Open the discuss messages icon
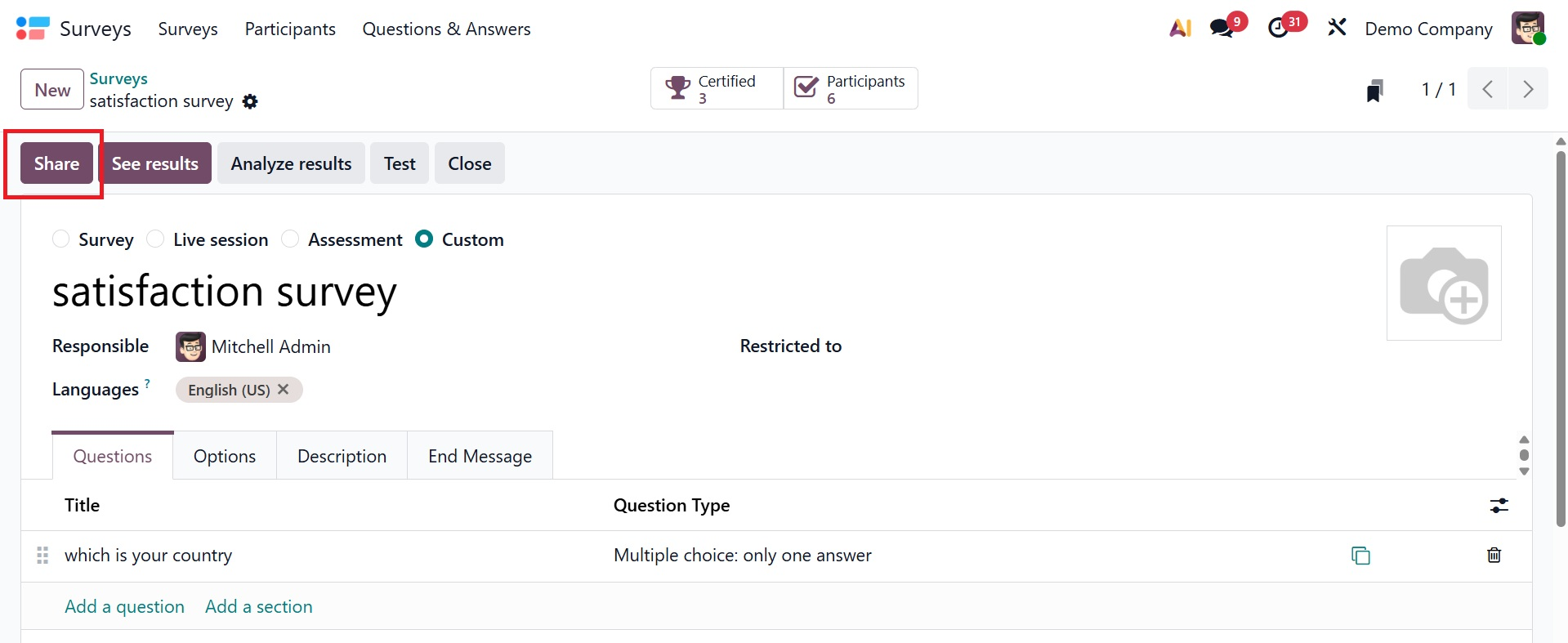 (x=1222, y=29)
